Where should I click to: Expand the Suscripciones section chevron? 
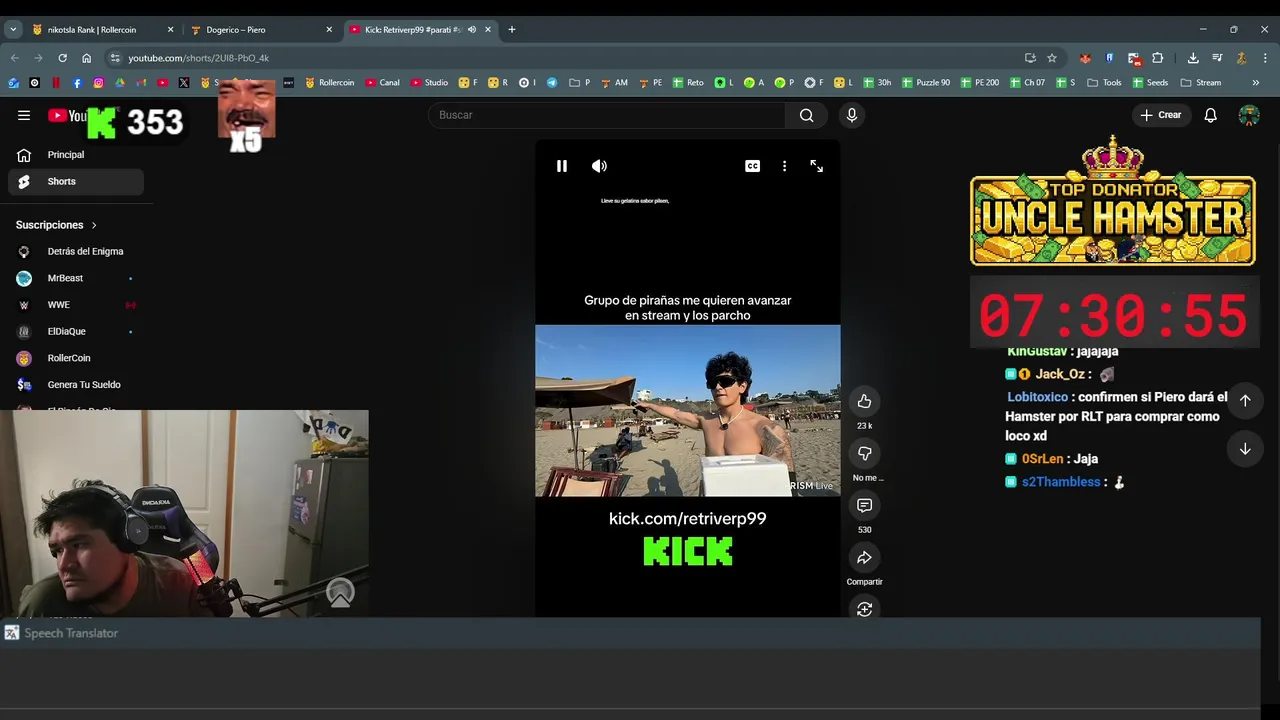(x=94, y=225)
